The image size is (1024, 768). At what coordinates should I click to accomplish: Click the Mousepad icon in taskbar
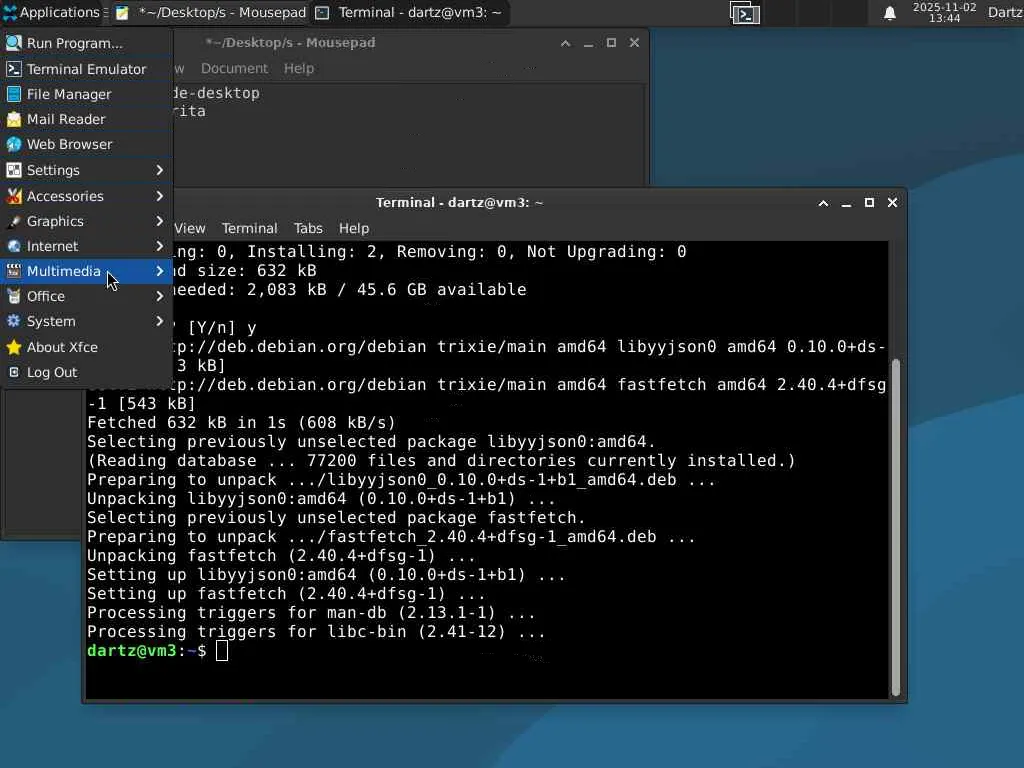click(x=122, y=13)
